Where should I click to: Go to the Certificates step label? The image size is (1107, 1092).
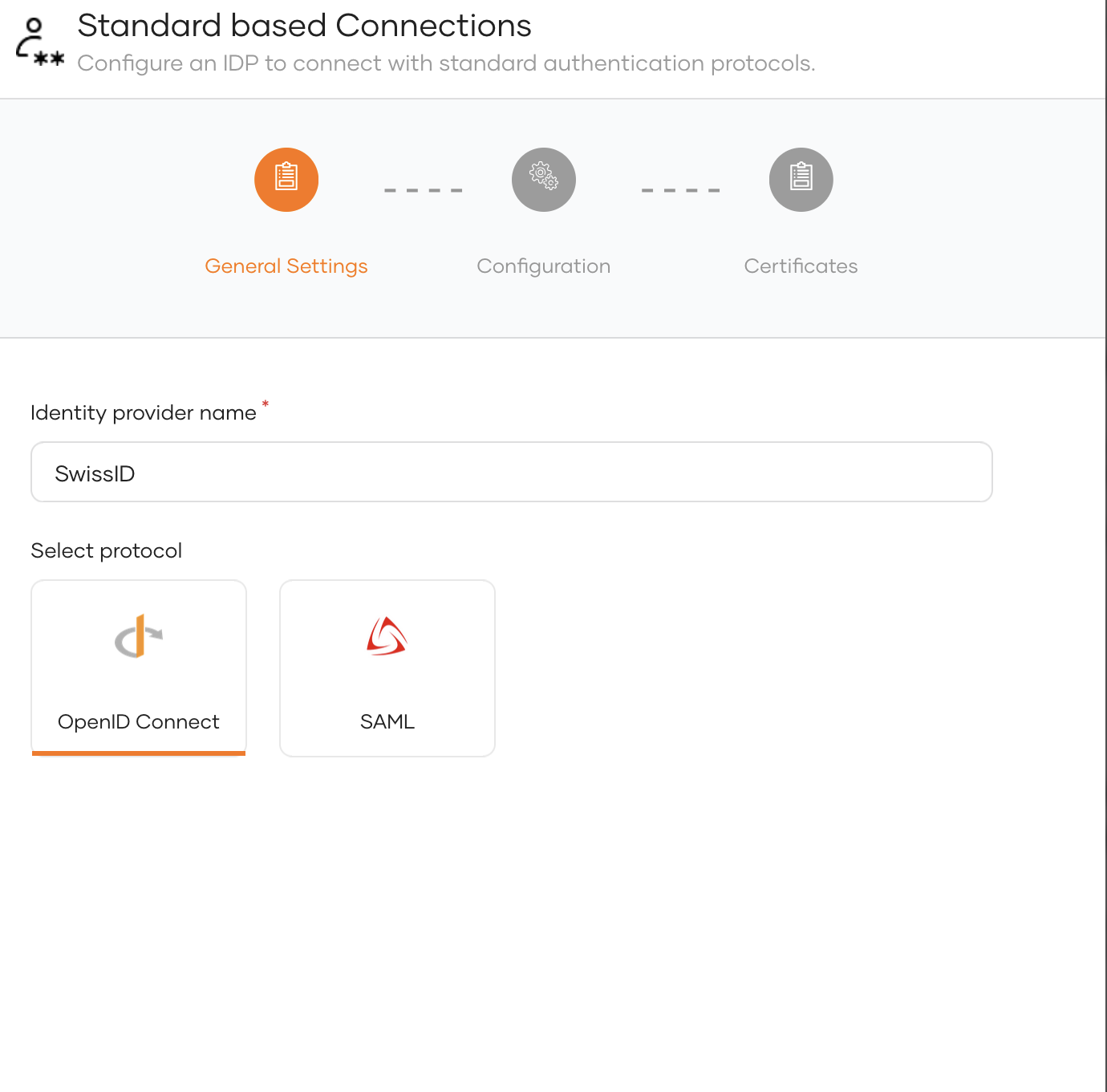click(x=801, y=266)
